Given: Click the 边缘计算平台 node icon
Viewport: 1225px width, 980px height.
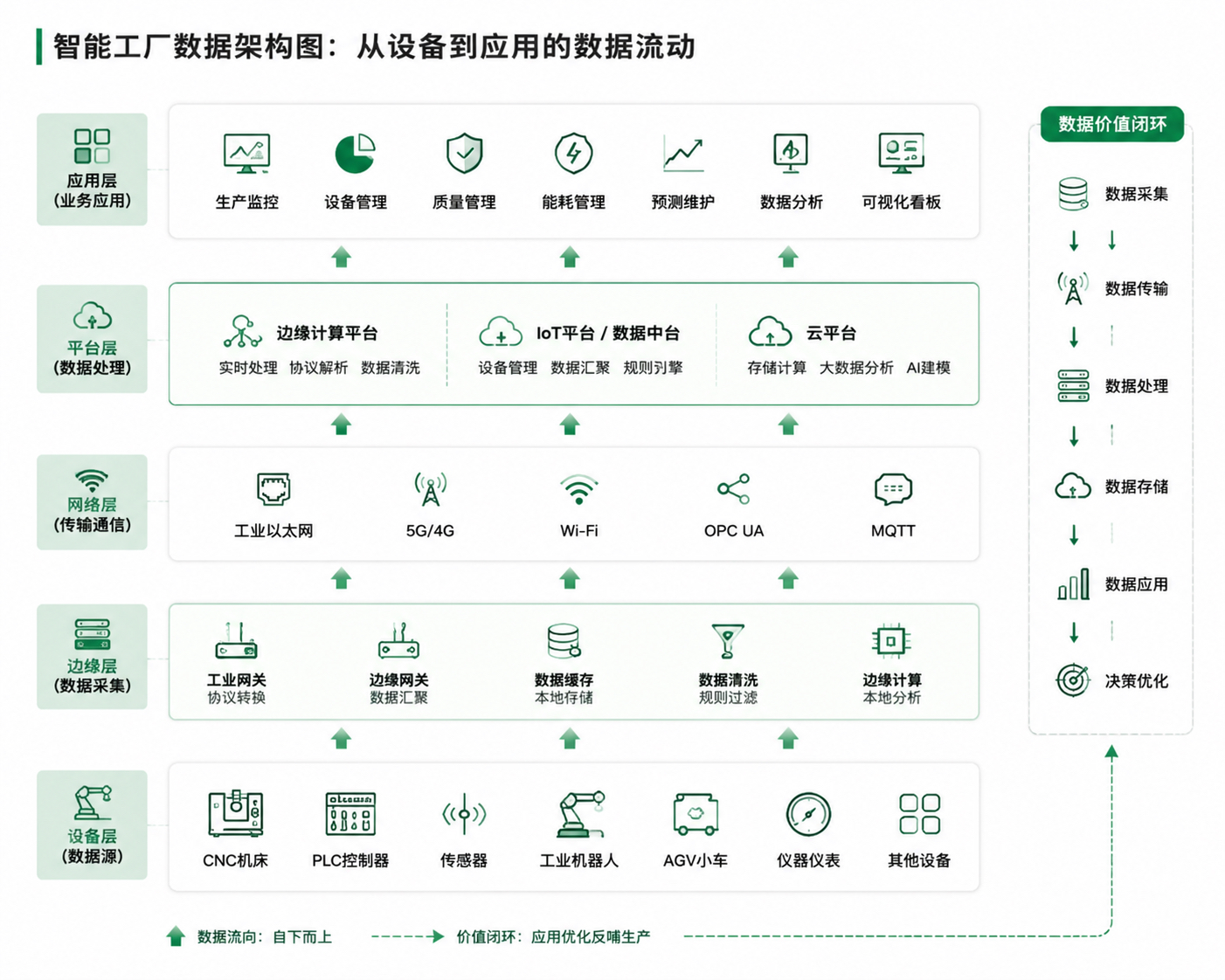Looking at the screenshot, I should [x=242, y=333].
